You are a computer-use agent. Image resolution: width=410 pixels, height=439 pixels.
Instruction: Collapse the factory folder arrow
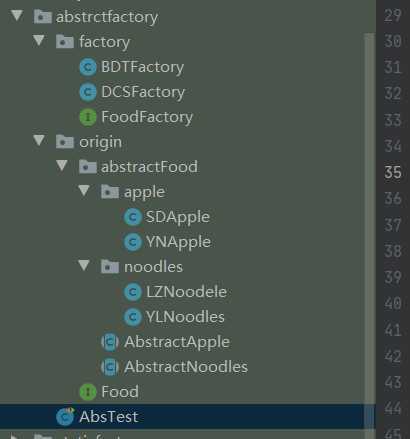(x=39, y=41)
